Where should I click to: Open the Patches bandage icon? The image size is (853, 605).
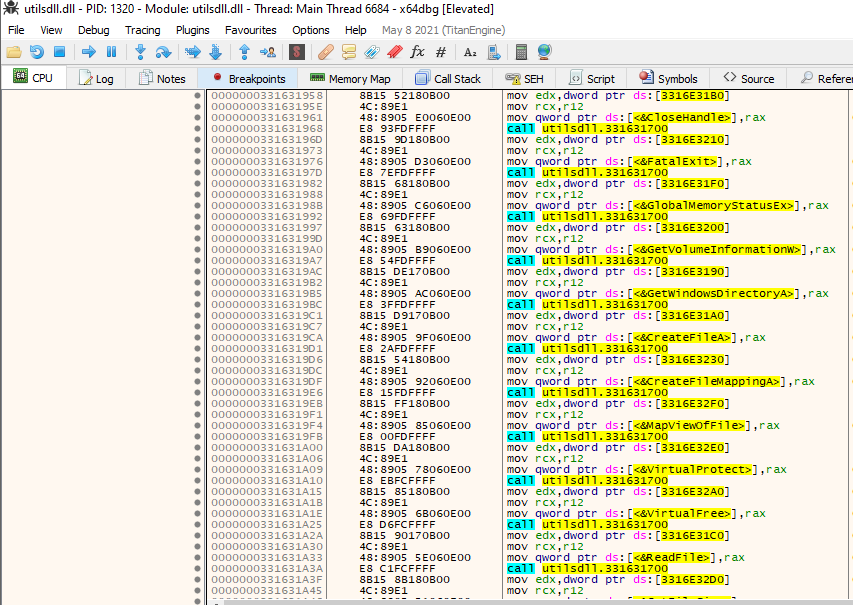[325, 52]
